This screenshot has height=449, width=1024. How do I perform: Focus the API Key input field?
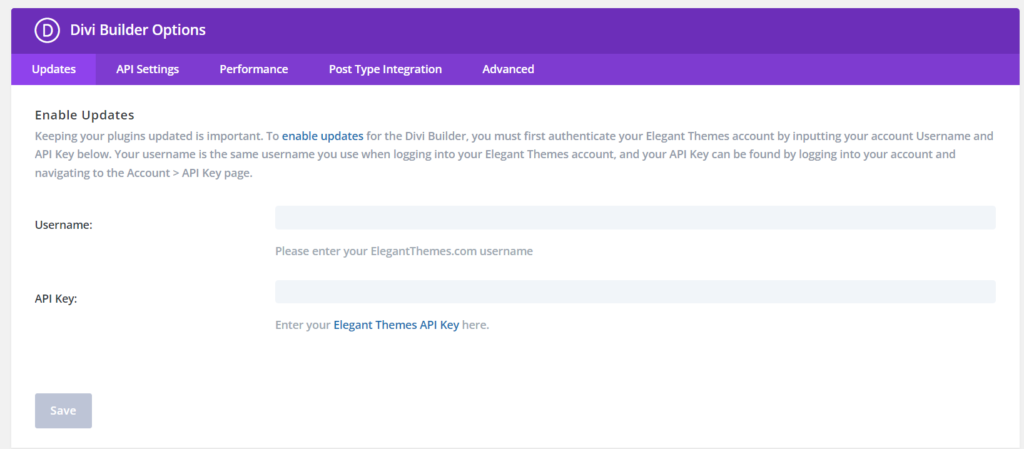click(x=635, y=291)
